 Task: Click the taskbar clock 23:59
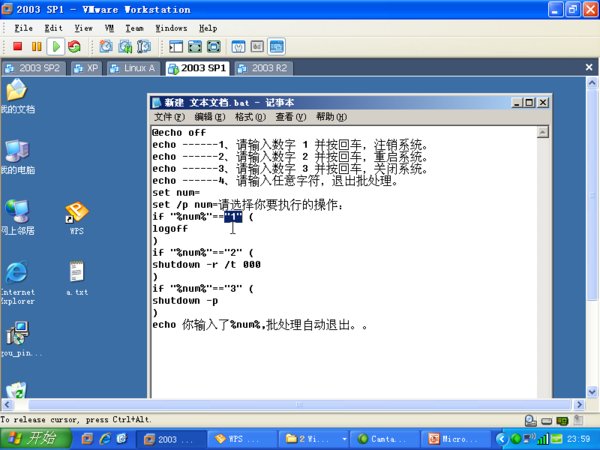click(x=579, y=439)
